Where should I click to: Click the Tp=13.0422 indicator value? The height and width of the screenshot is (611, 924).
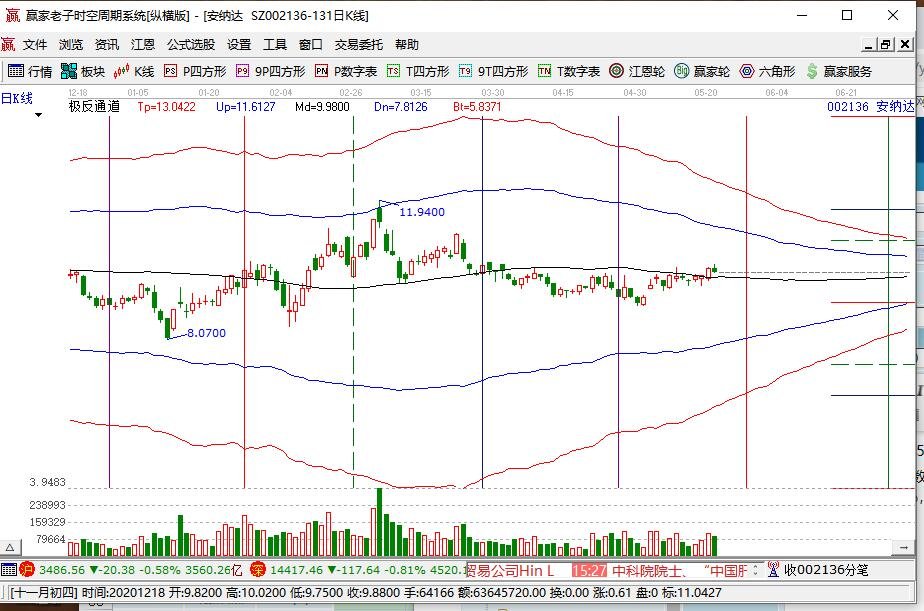click(167, 107)
